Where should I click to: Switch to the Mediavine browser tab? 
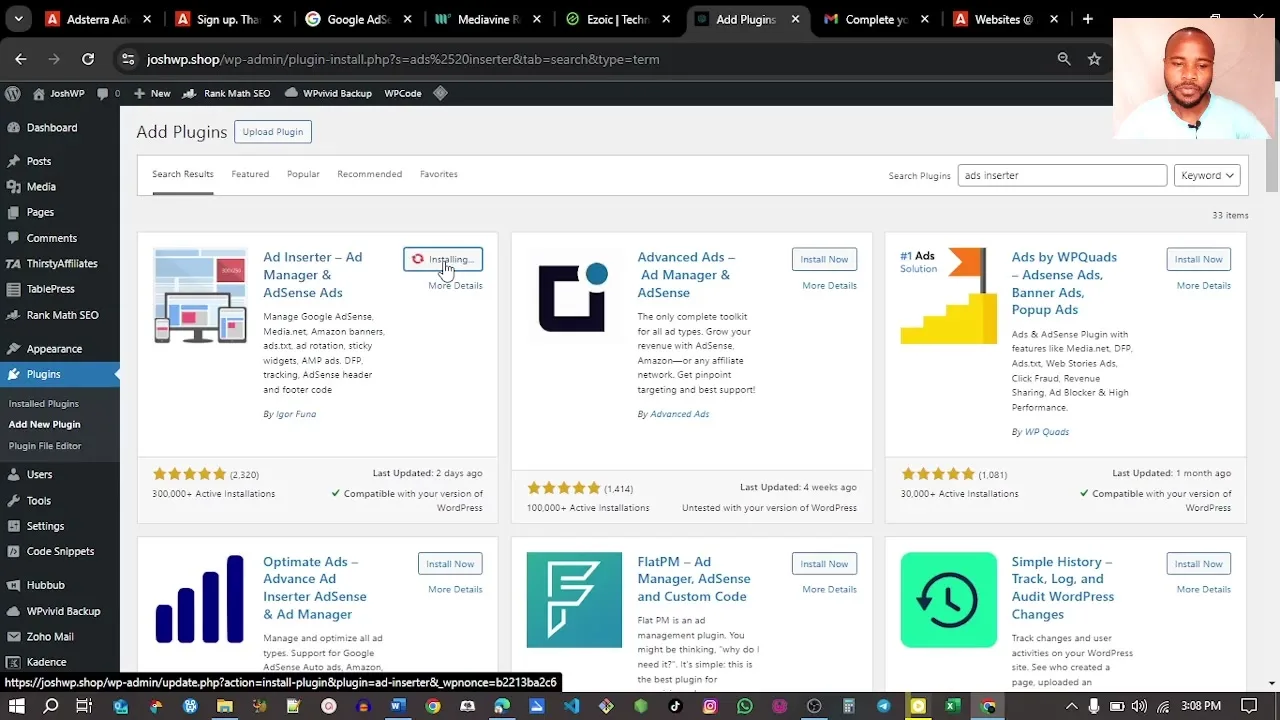point(480,19)
